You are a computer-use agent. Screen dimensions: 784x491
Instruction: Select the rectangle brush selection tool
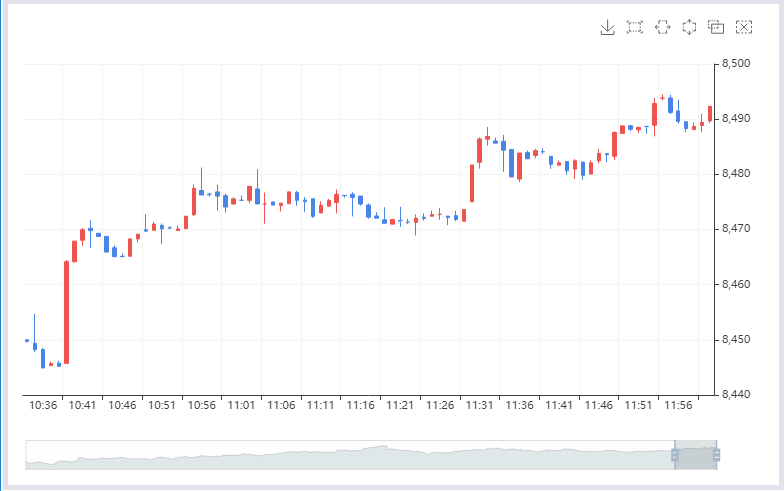[x=635, y=27]
